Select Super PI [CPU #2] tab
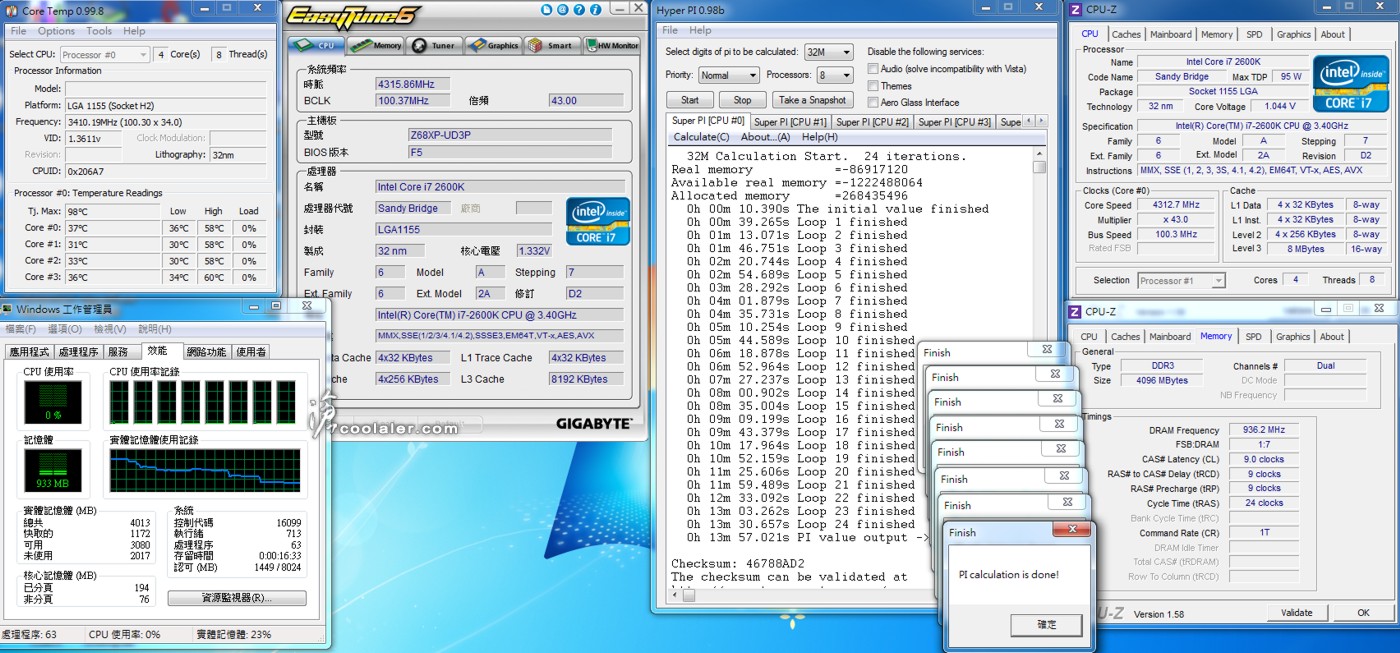 point(872,122)
